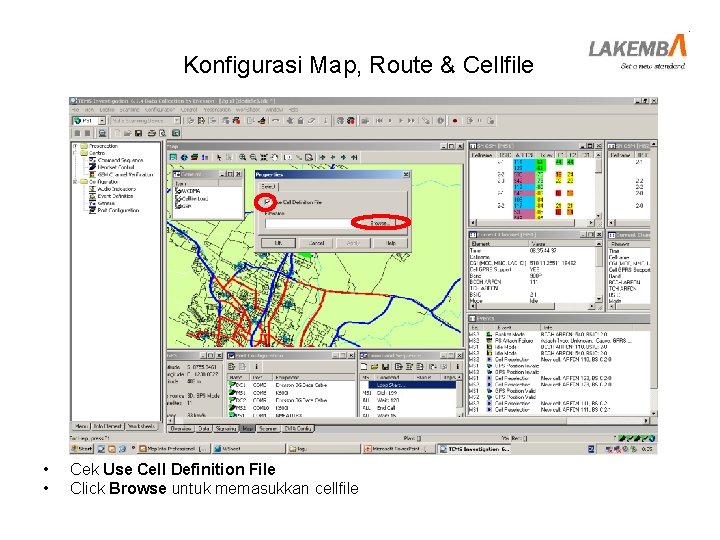720x540 pixels.
Task: Click the Windows Start button
Action: point(82,449)
